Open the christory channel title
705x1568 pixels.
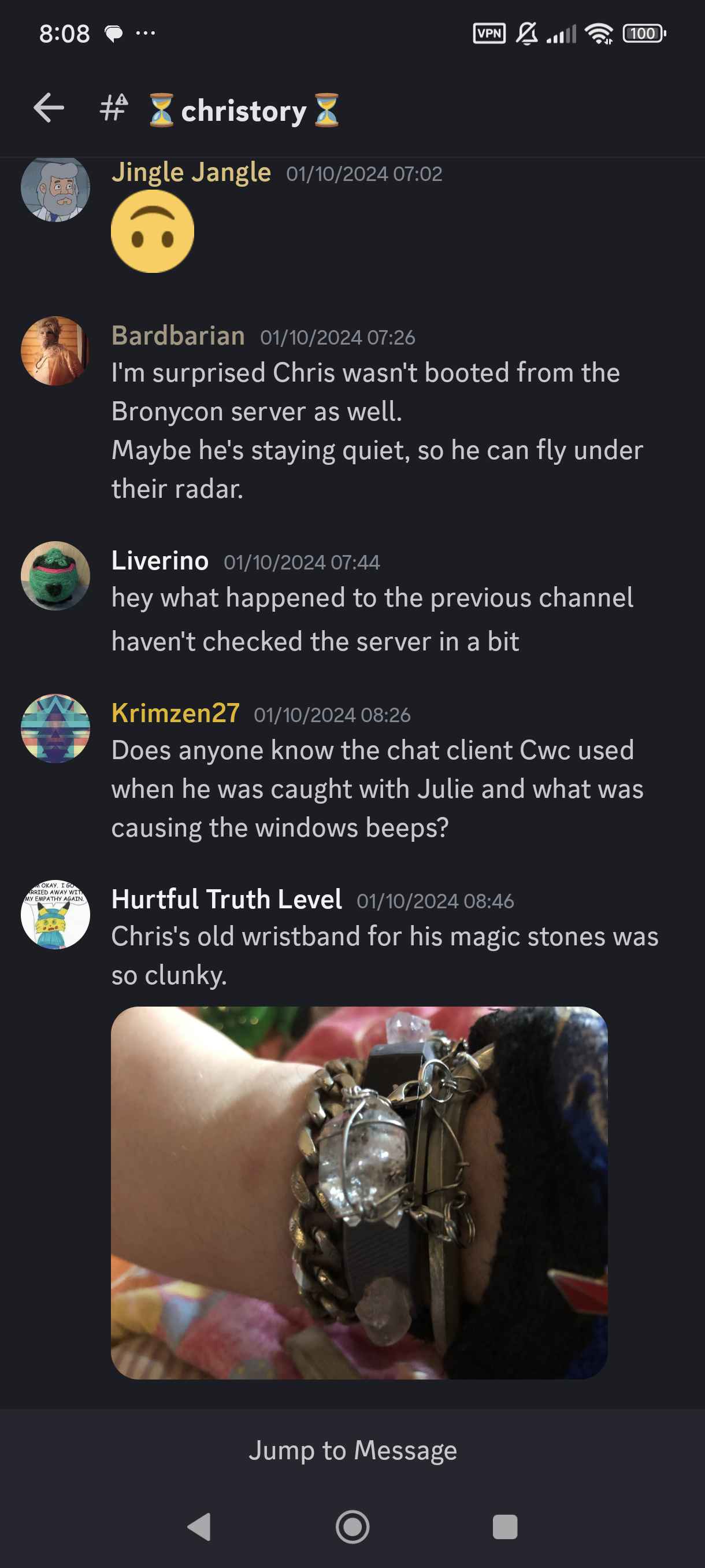pyautogui.click(x=244, y=110)
